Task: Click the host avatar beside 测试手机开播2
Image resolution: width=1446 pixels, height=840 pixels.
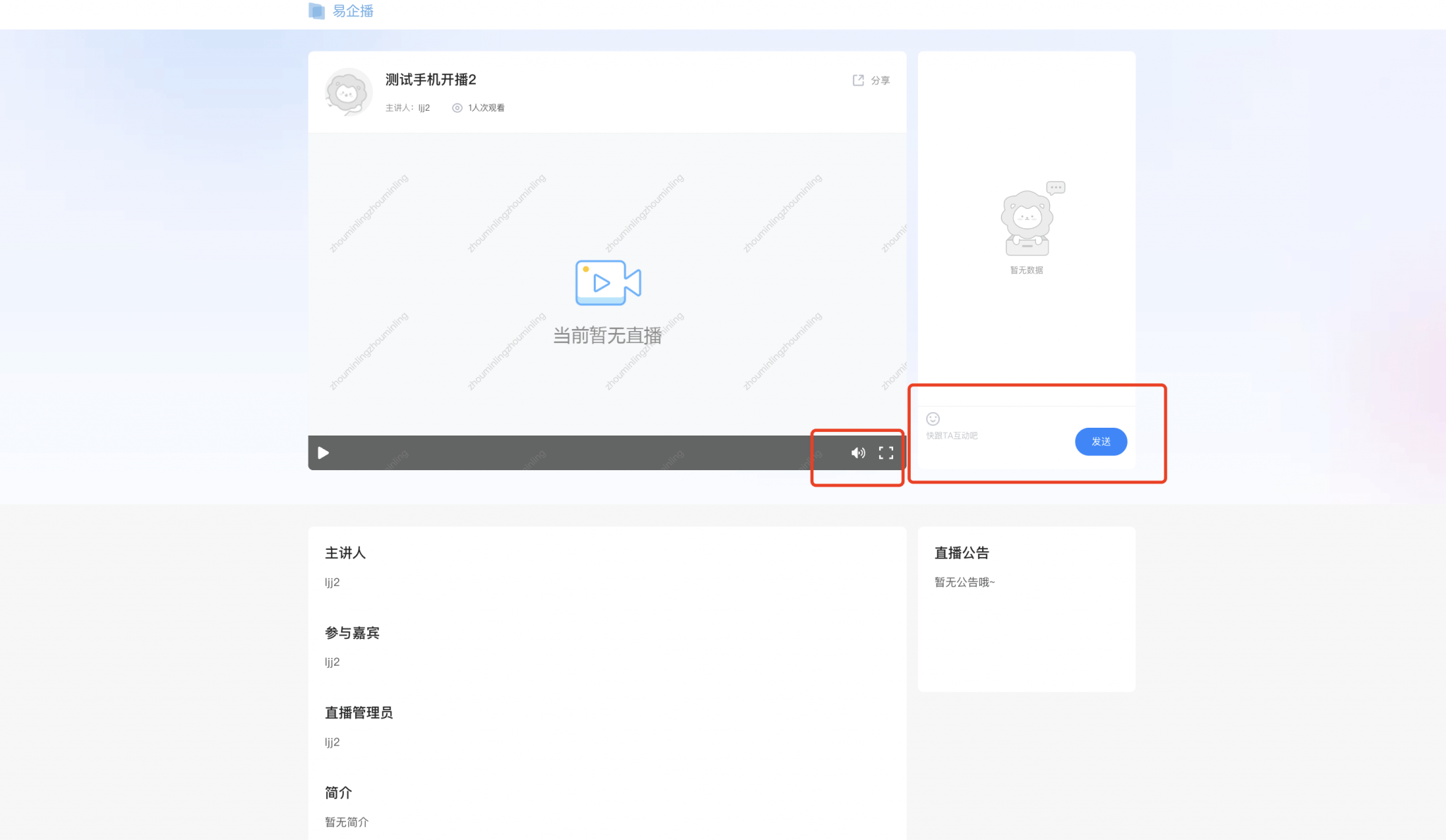Action: pyautogui.click(x=348, y=92)
